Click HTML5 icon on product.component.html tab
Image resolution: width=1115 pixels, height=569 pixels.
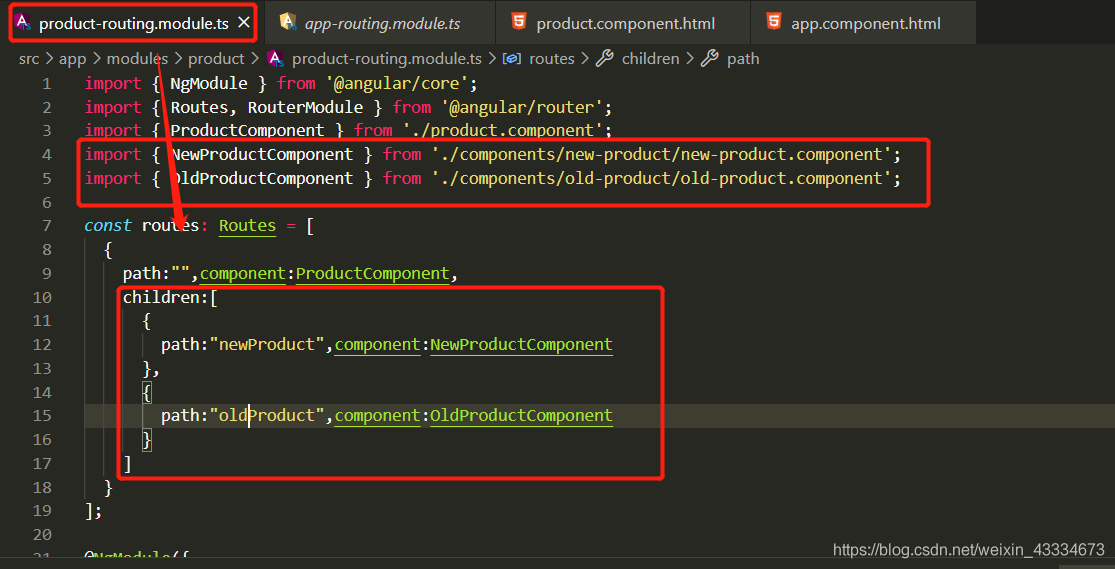[519, 22]
